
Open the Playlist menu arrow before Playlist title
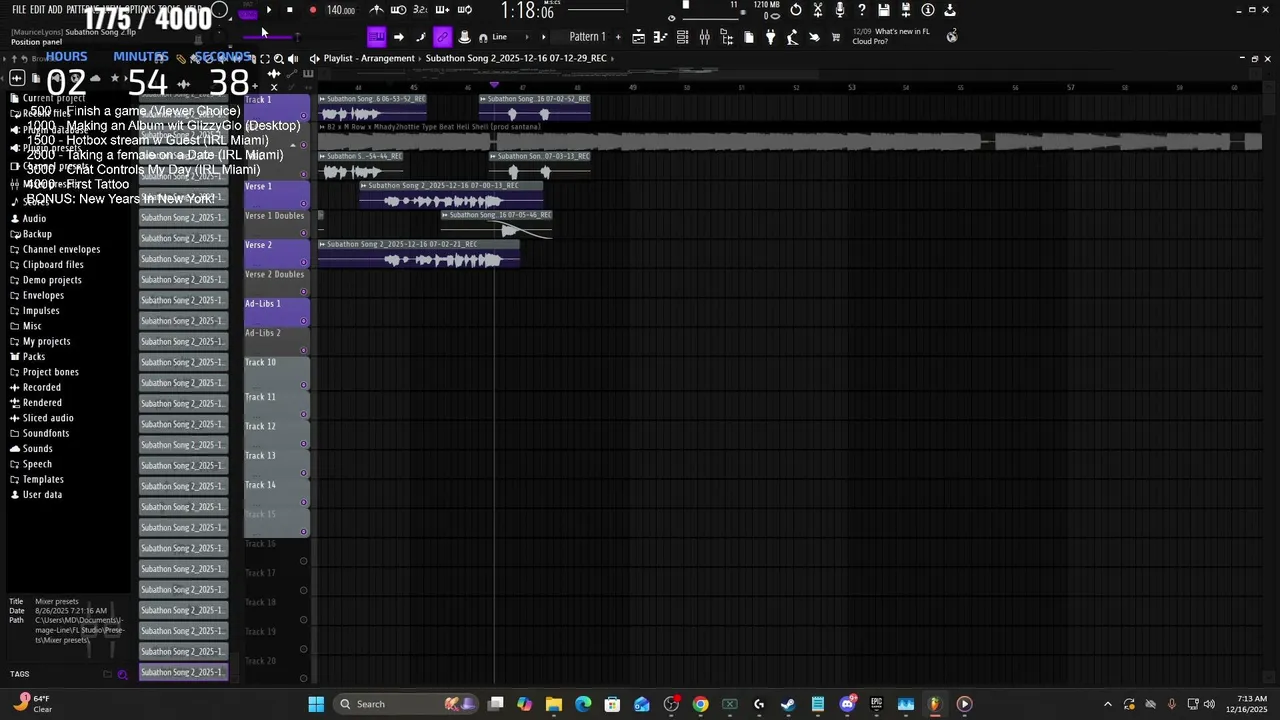314,58
